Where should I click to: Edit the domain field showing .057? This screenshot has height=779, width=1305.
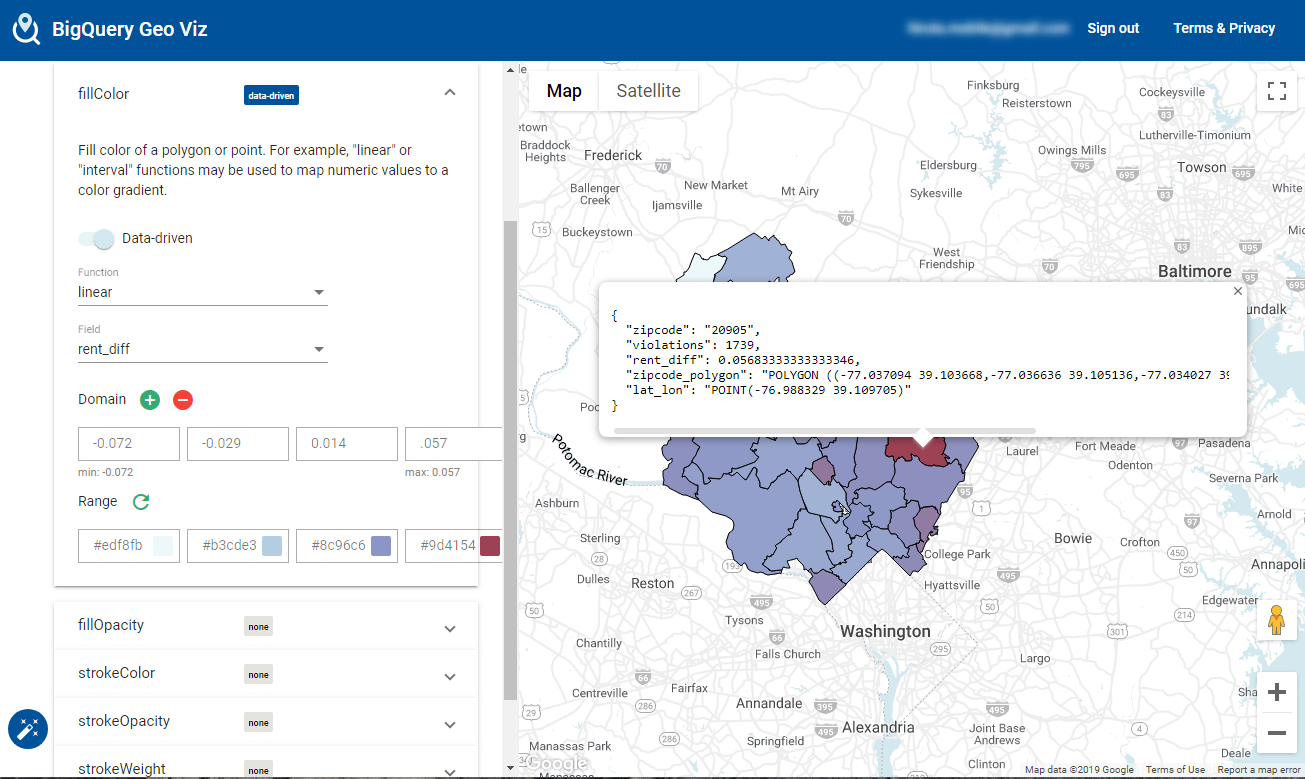tap(453, 444)
